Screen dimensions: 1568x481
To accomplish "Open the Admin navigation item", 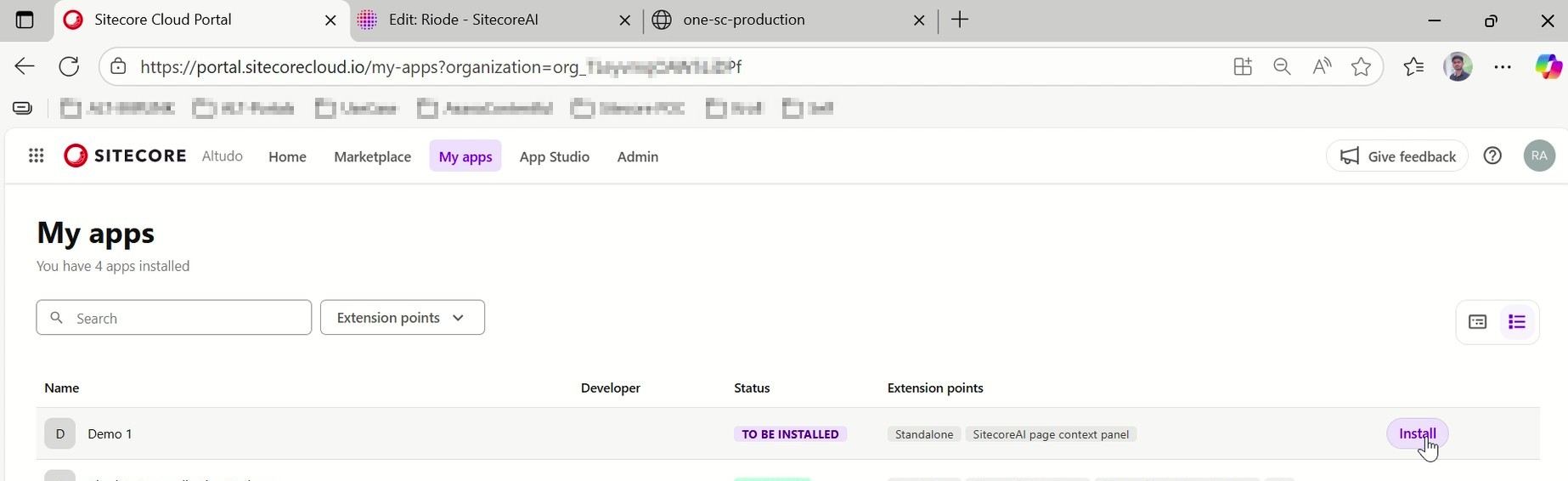I will (x=637, y=156).
